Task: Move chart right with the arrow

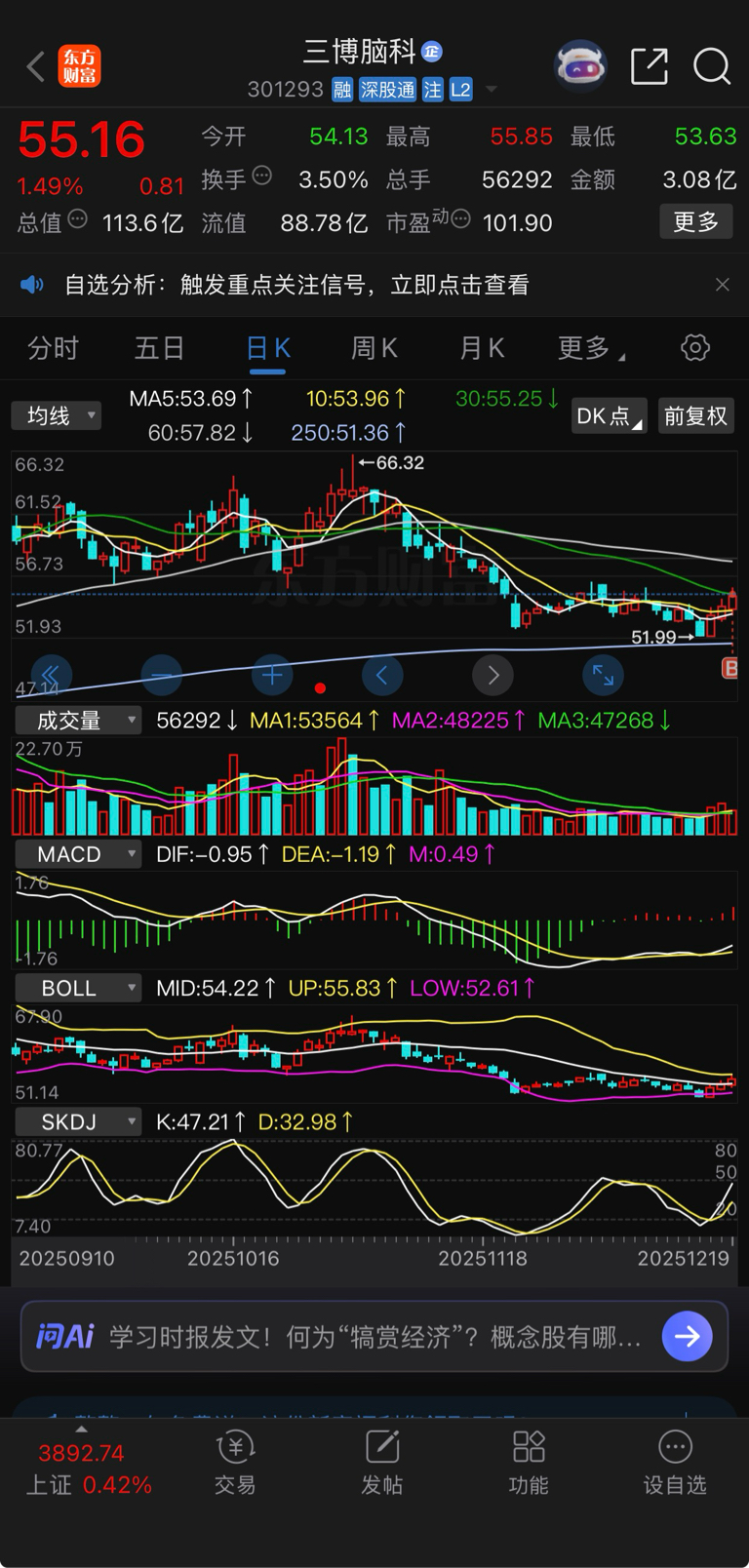Action: [x=493, y=674]
